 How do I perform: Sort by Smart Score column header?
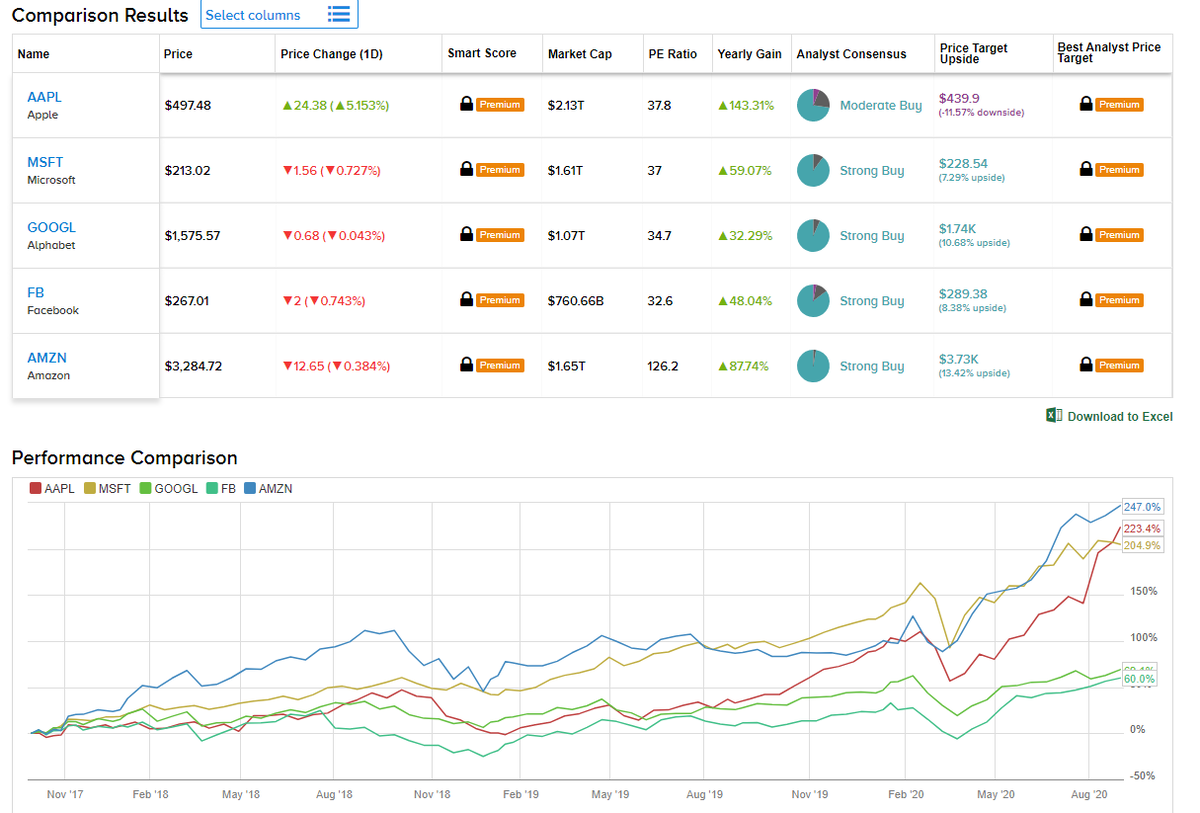[x=482, y=53]
